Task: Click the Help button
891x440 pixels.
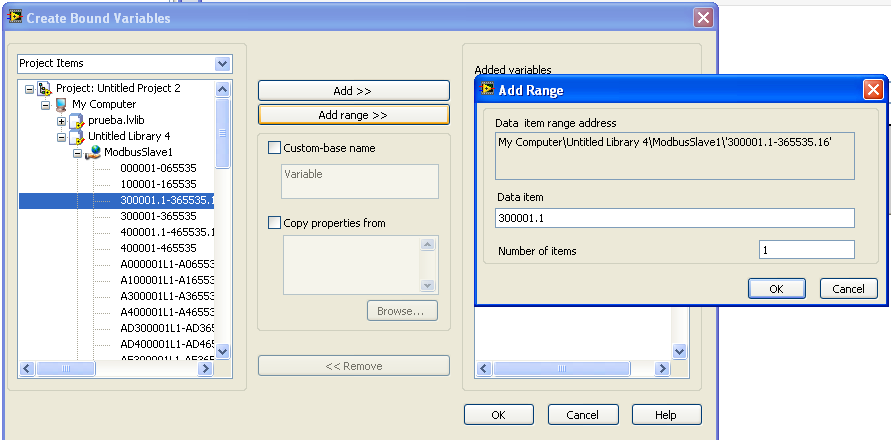Action: 667,414
